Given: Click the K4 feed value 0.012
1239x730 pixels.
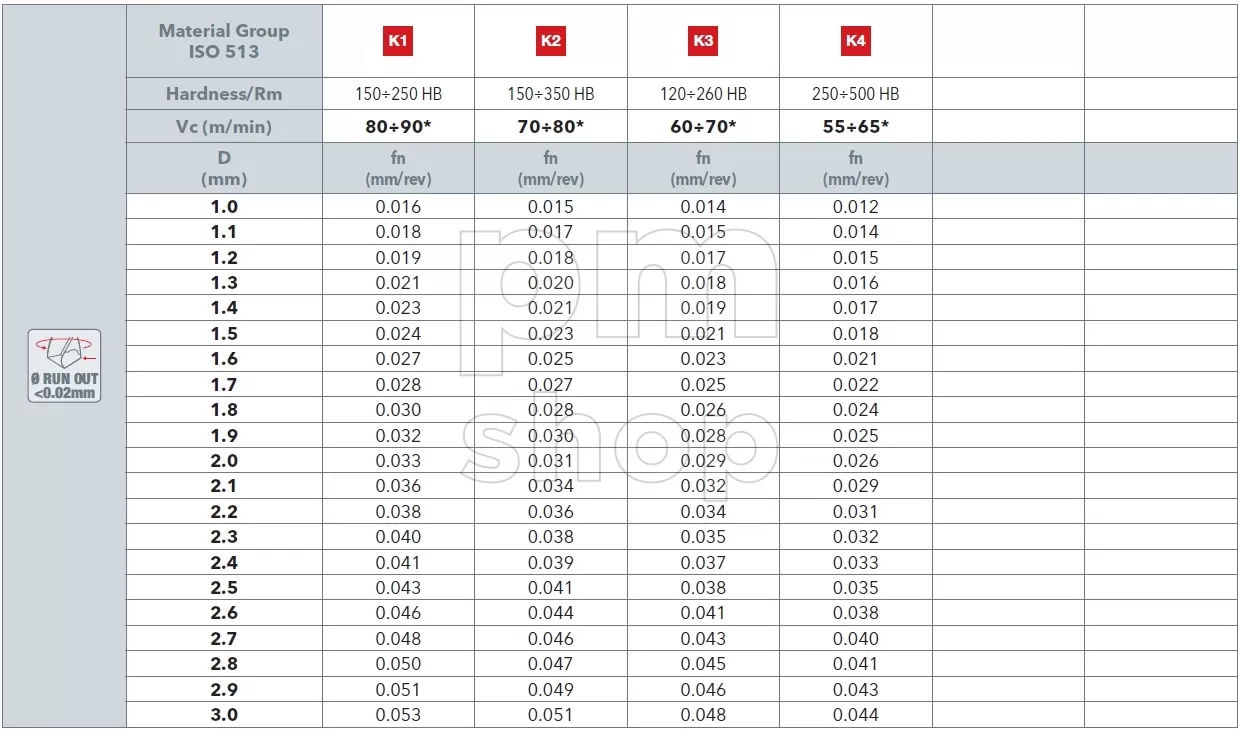Looking at the screenshot, I should click(856, 207).
